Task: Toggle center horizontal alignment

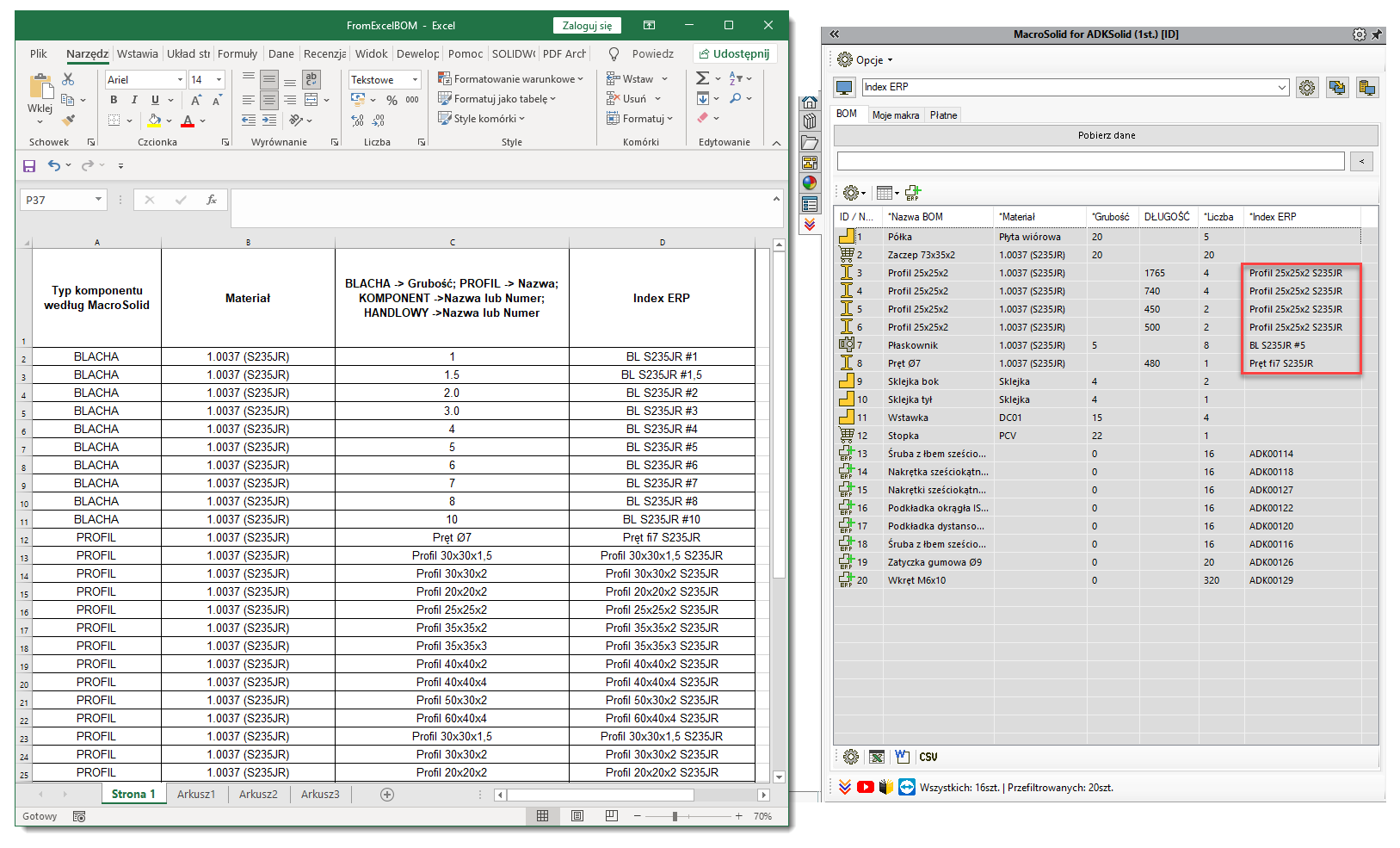Action: click(269, 100)
